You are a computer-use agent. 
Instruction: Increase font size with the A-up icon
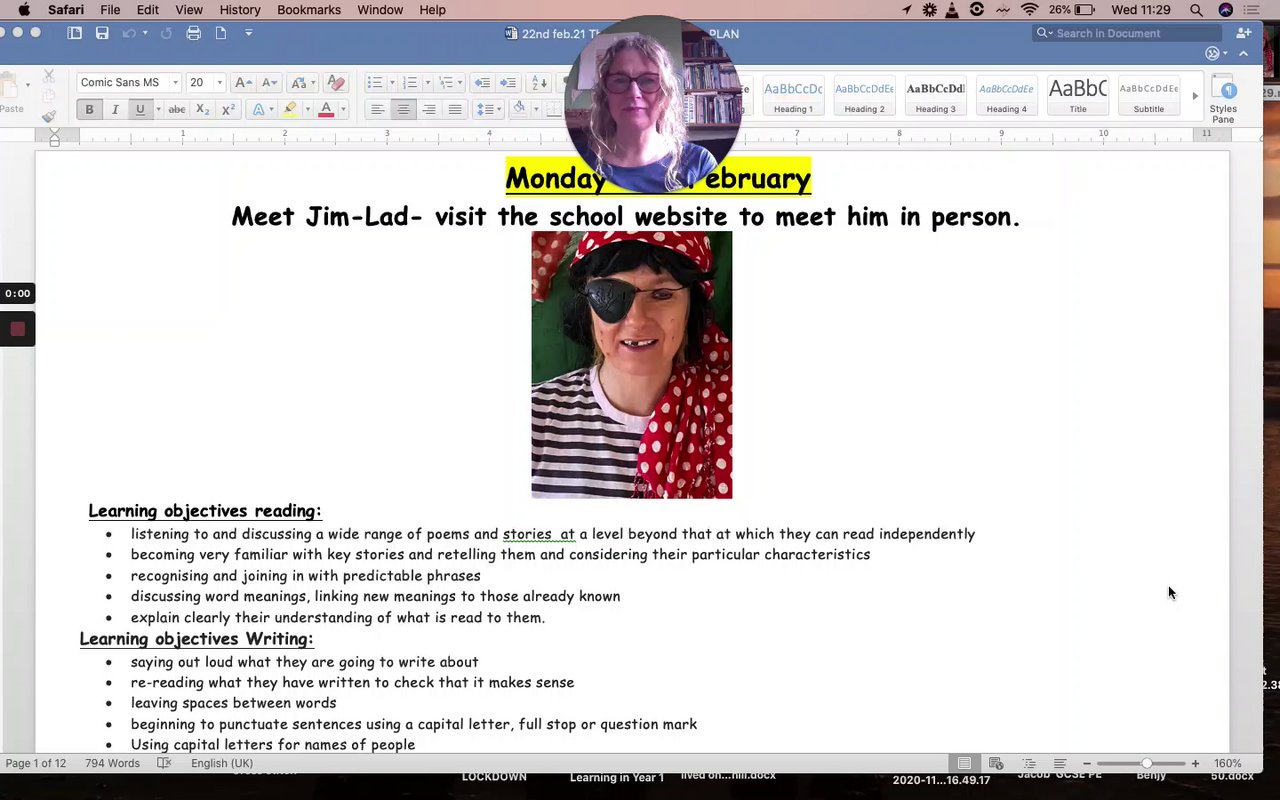(242, 83)
